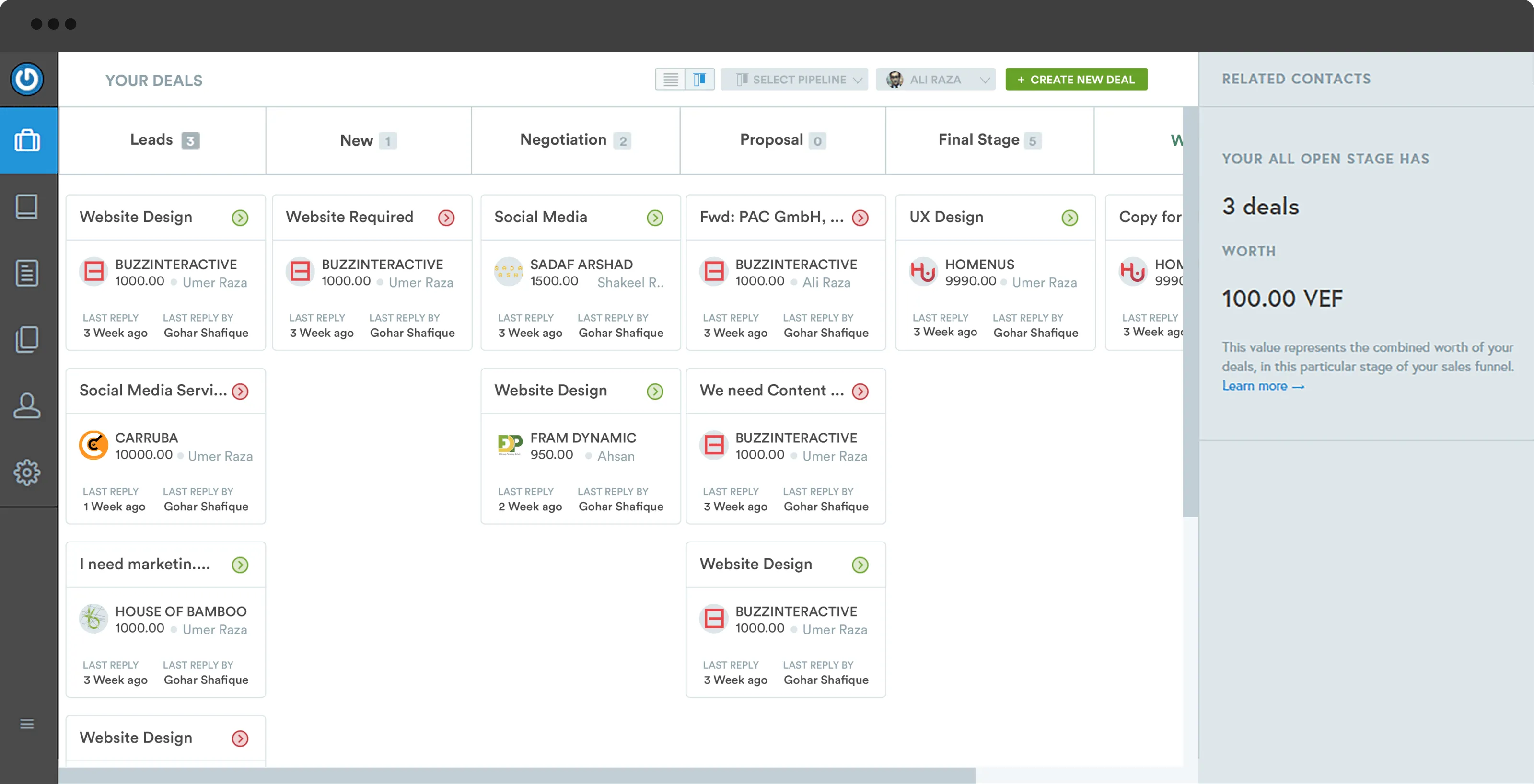This screenshot has height=784, width=1534.
Task: Click red arrow on We need Content card
Action: (x=860, y=391)
